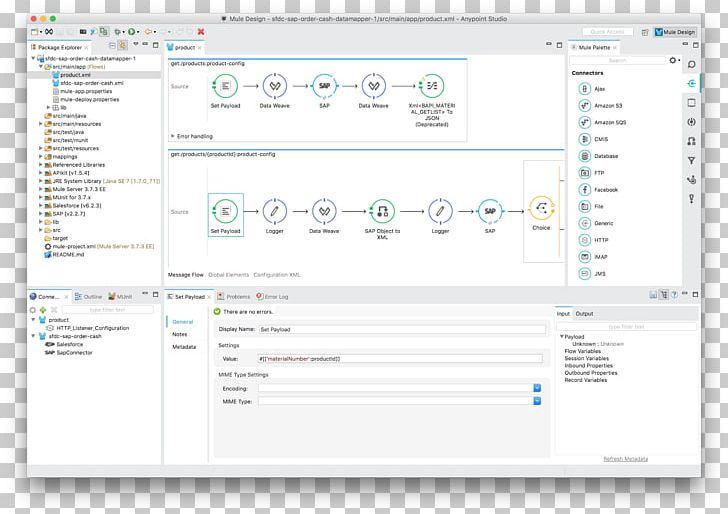728x514 pixels.
Task: Select Salesforce connection entry
Action: pos(64,345)
